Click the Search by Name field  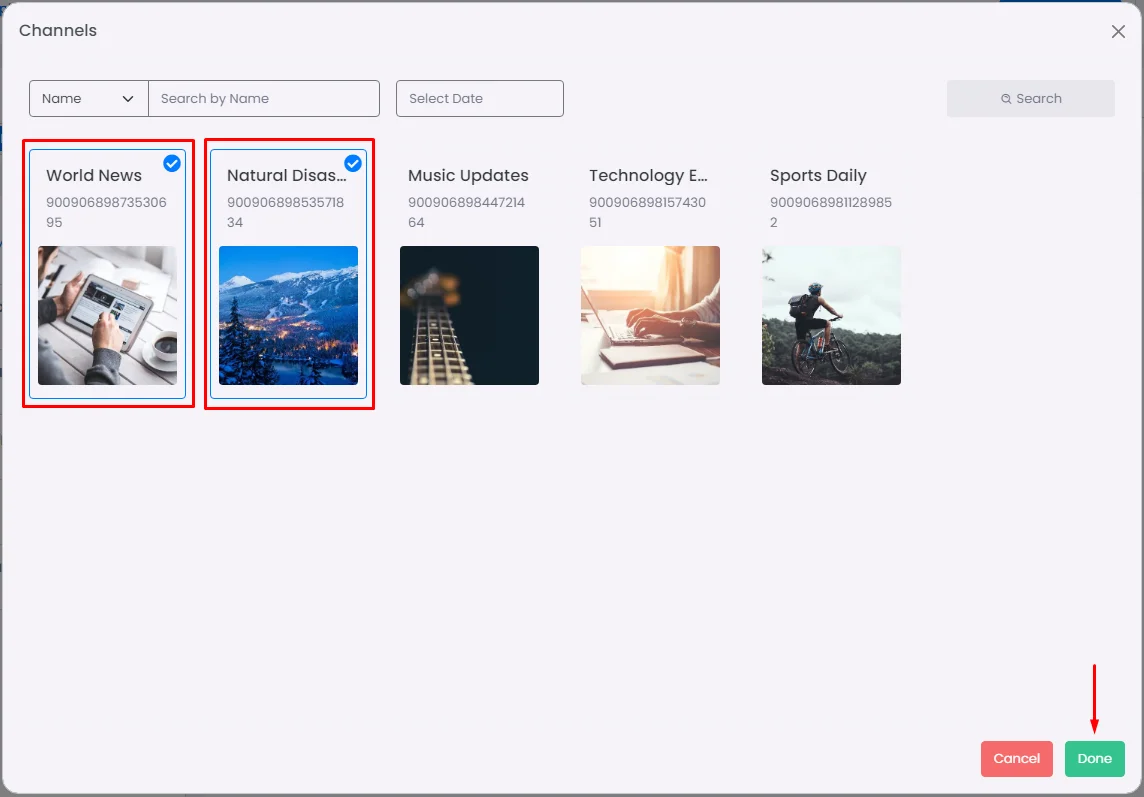pos(264,99)
